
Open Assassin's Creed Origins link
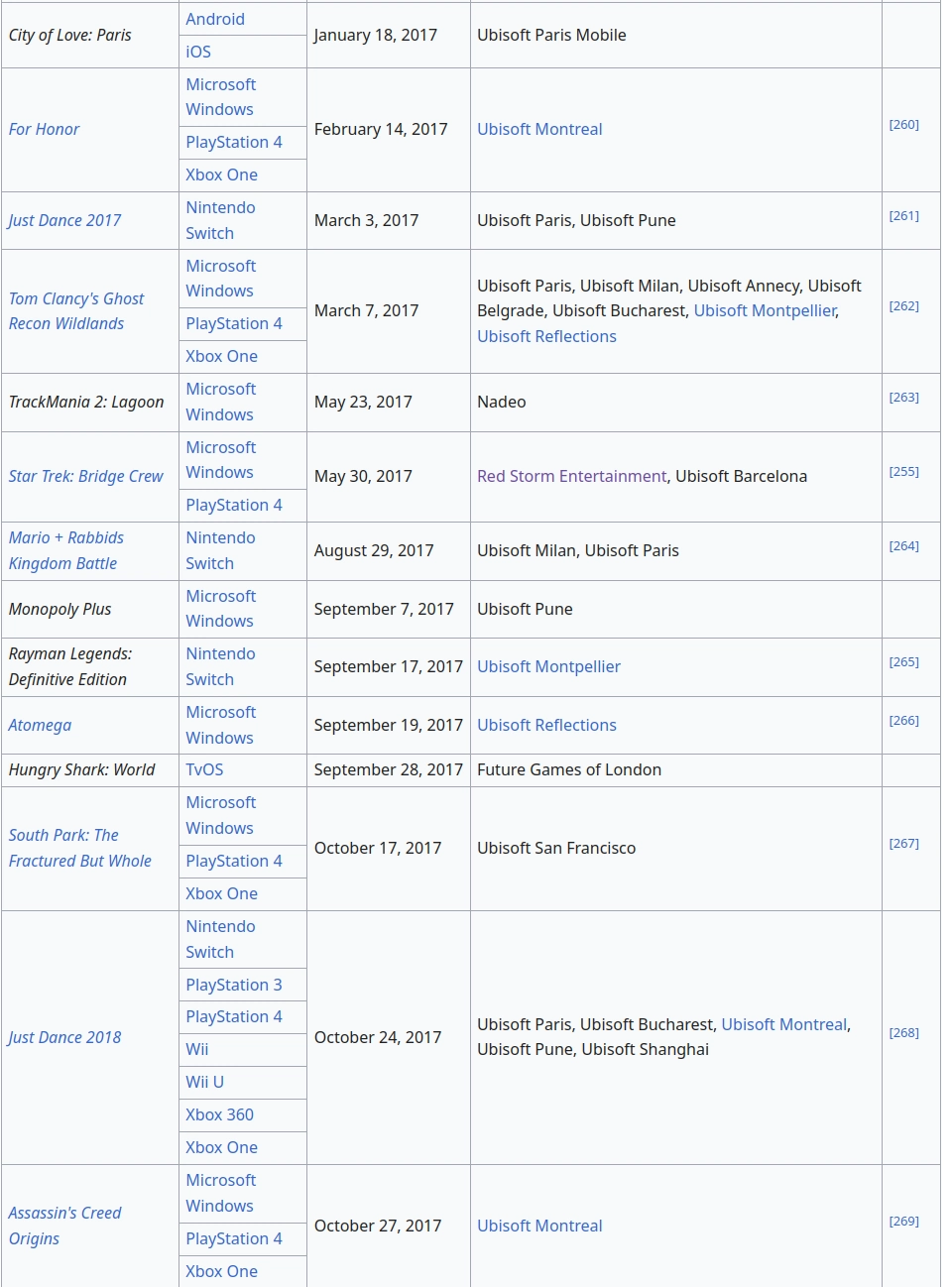click(64, 1226)
